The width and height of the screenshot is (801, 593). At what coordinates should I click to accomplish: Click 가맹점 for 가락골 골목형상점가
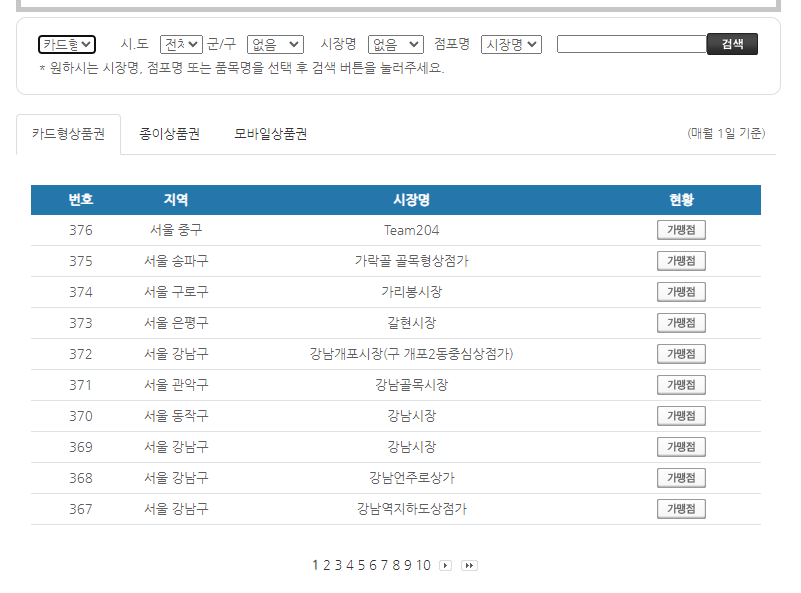[x=680, y=260]
